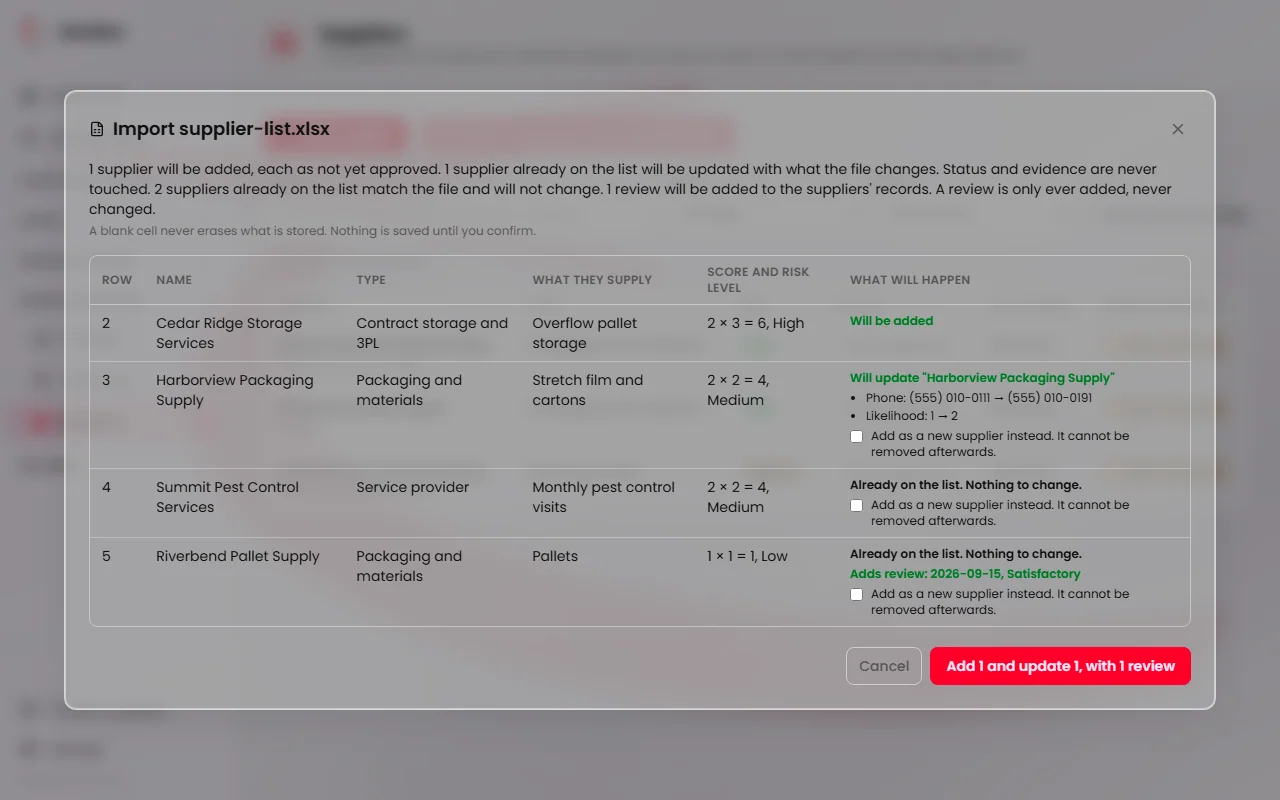This screenshot has width=1280, height=800.
Task: Click 'Will update Harborview Packaging Supply' status
Action: point(982,378)
